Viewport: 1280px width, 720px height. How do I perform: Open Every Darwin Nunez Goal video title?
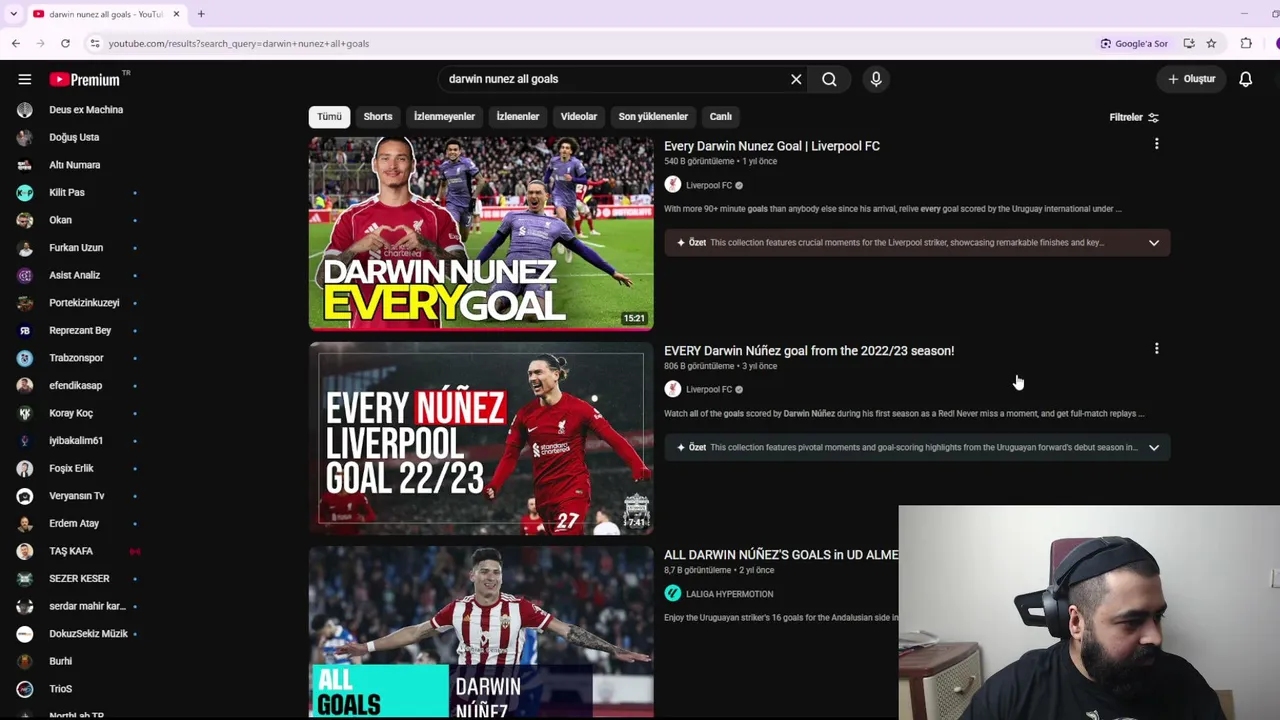[x=772, y=146]
